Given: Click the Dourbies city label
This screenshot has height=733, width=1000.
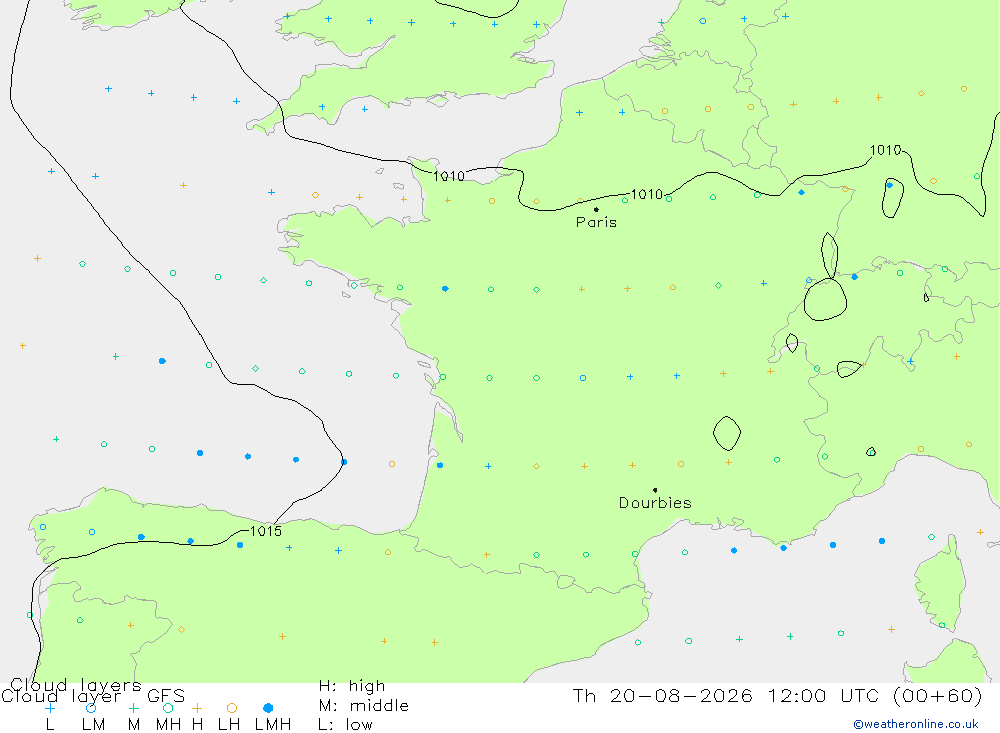Looking at the screenshot, I should [x=655, y=503].
